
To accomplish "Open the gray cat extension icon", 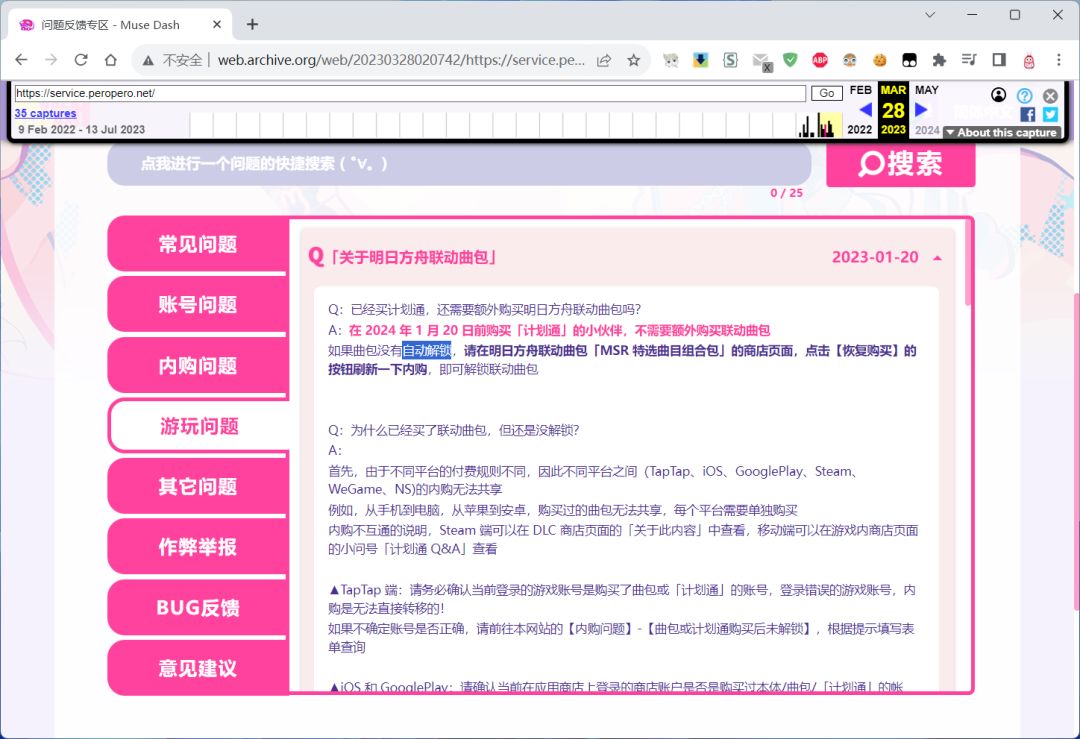I will (x=670, y=61).
